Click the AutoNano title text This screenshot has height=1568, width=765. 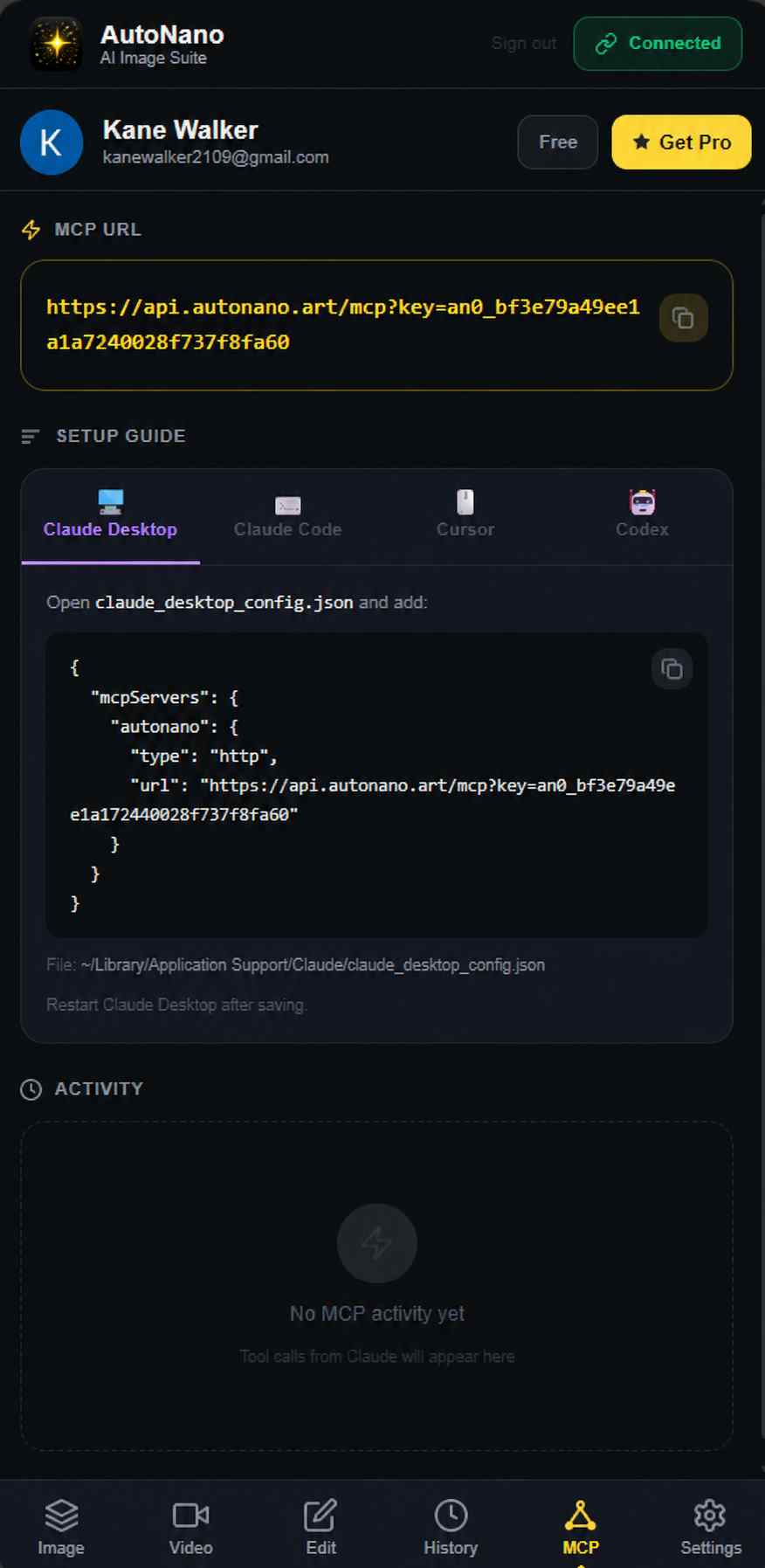[162, 35]
